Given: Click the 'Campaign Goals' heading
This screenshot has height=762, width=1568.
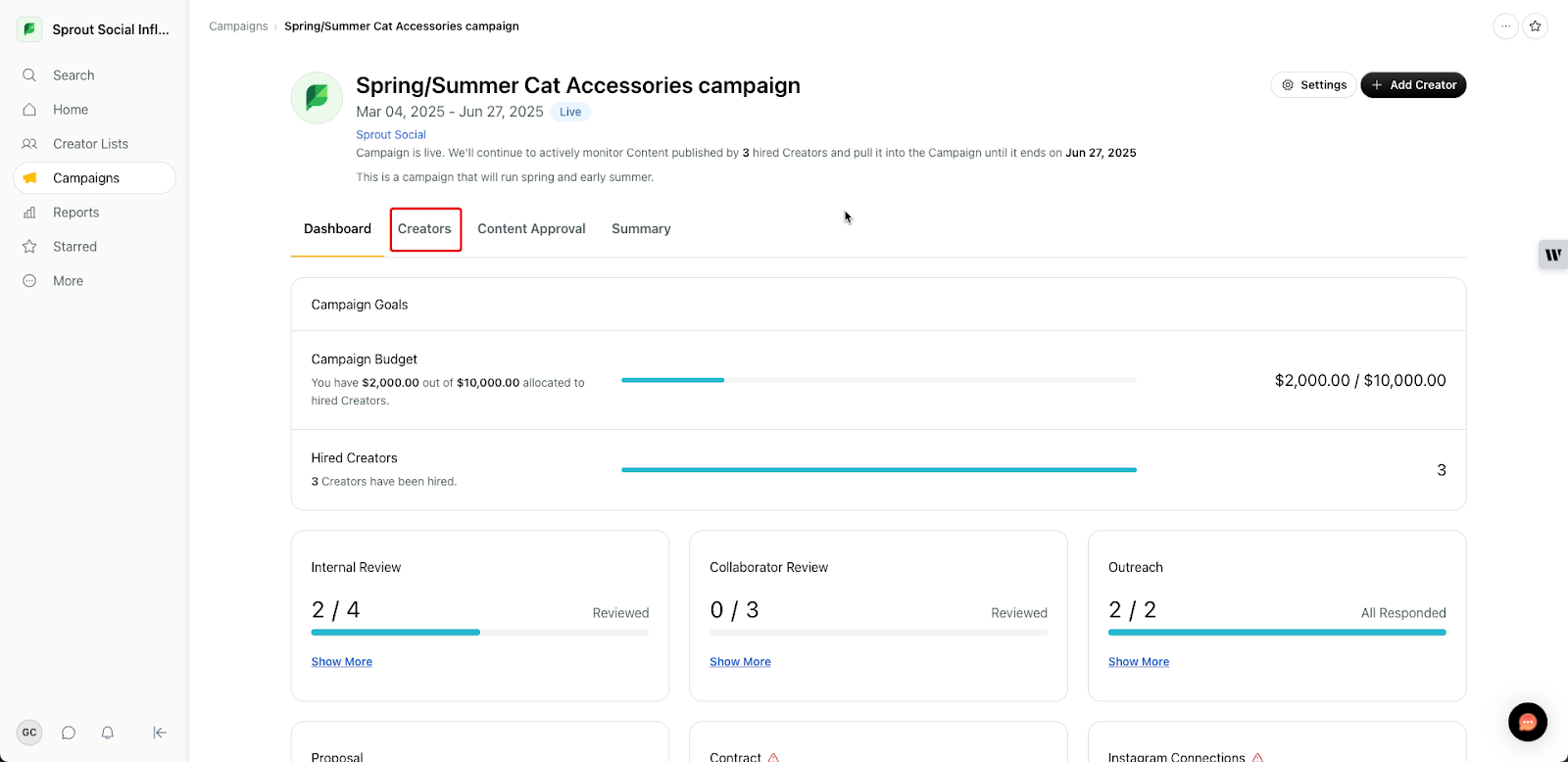Looking at the screenshot, I should pyautogui.click(x=360, y=305).
